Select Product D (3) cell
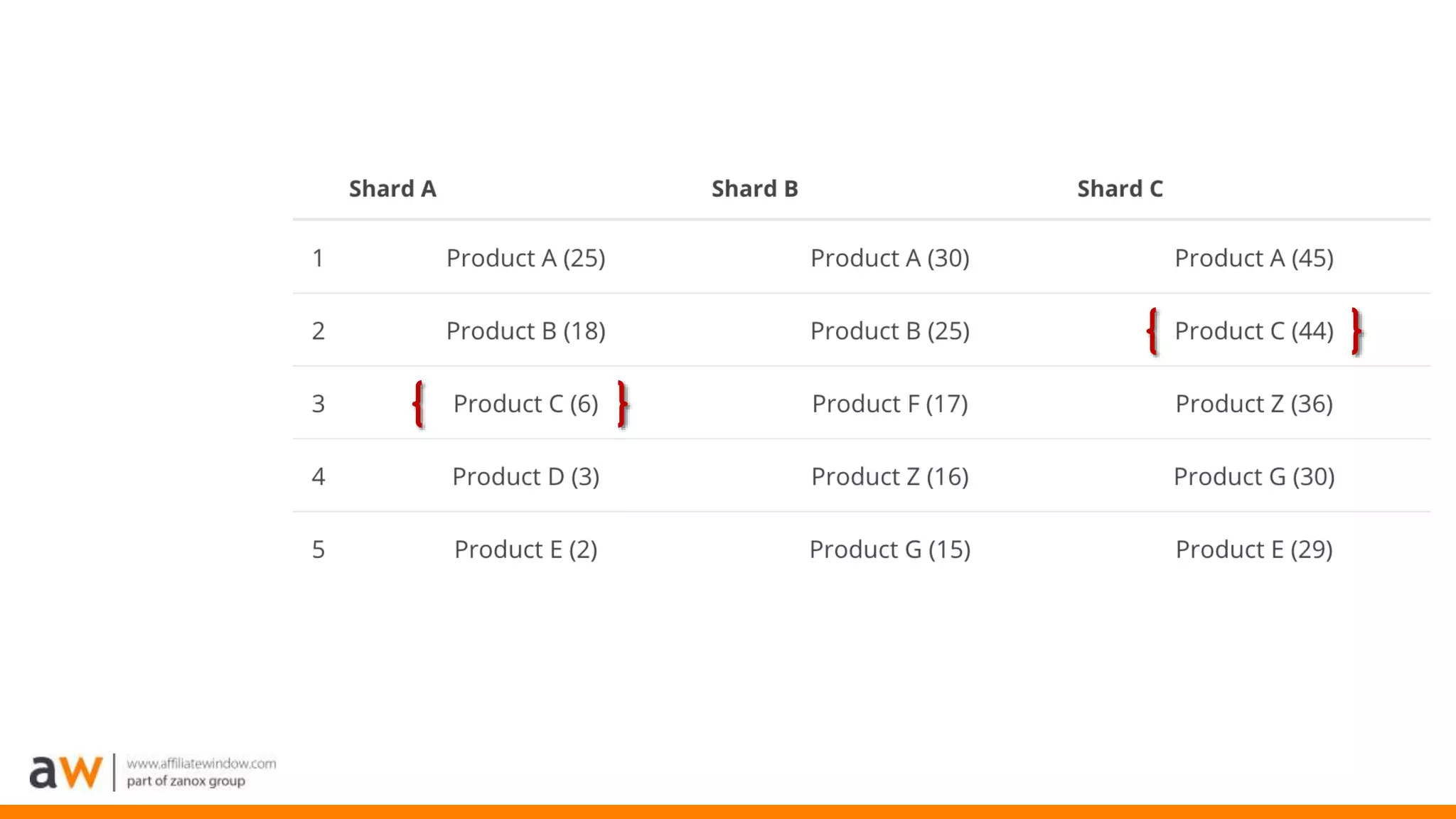This screenshot has height=819, width=1456. point(525,476)
